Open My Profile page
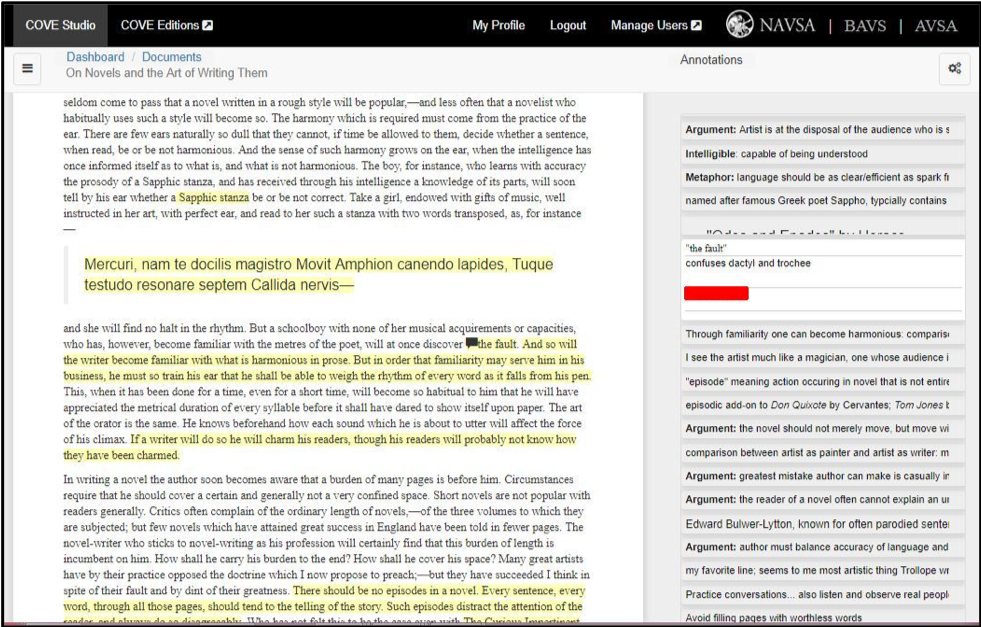Image resolution: width=981 pixels, height=627 pixels. click(498, 25)
